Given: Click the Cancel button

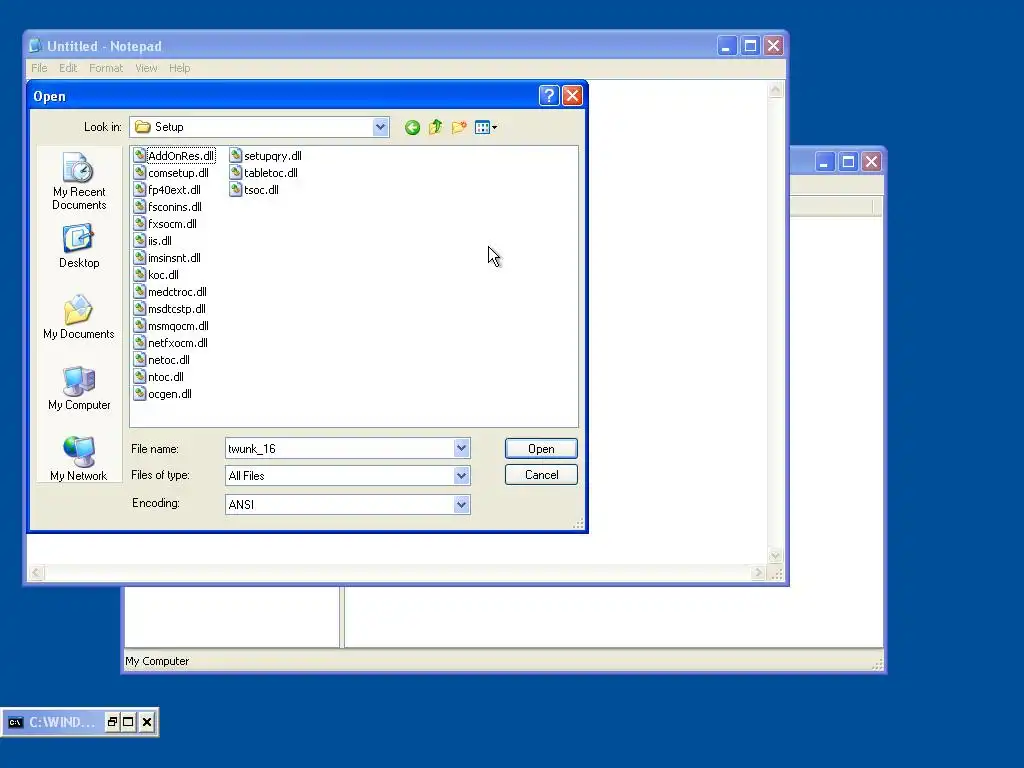Looking at the screenshot, I should point(541,475).
